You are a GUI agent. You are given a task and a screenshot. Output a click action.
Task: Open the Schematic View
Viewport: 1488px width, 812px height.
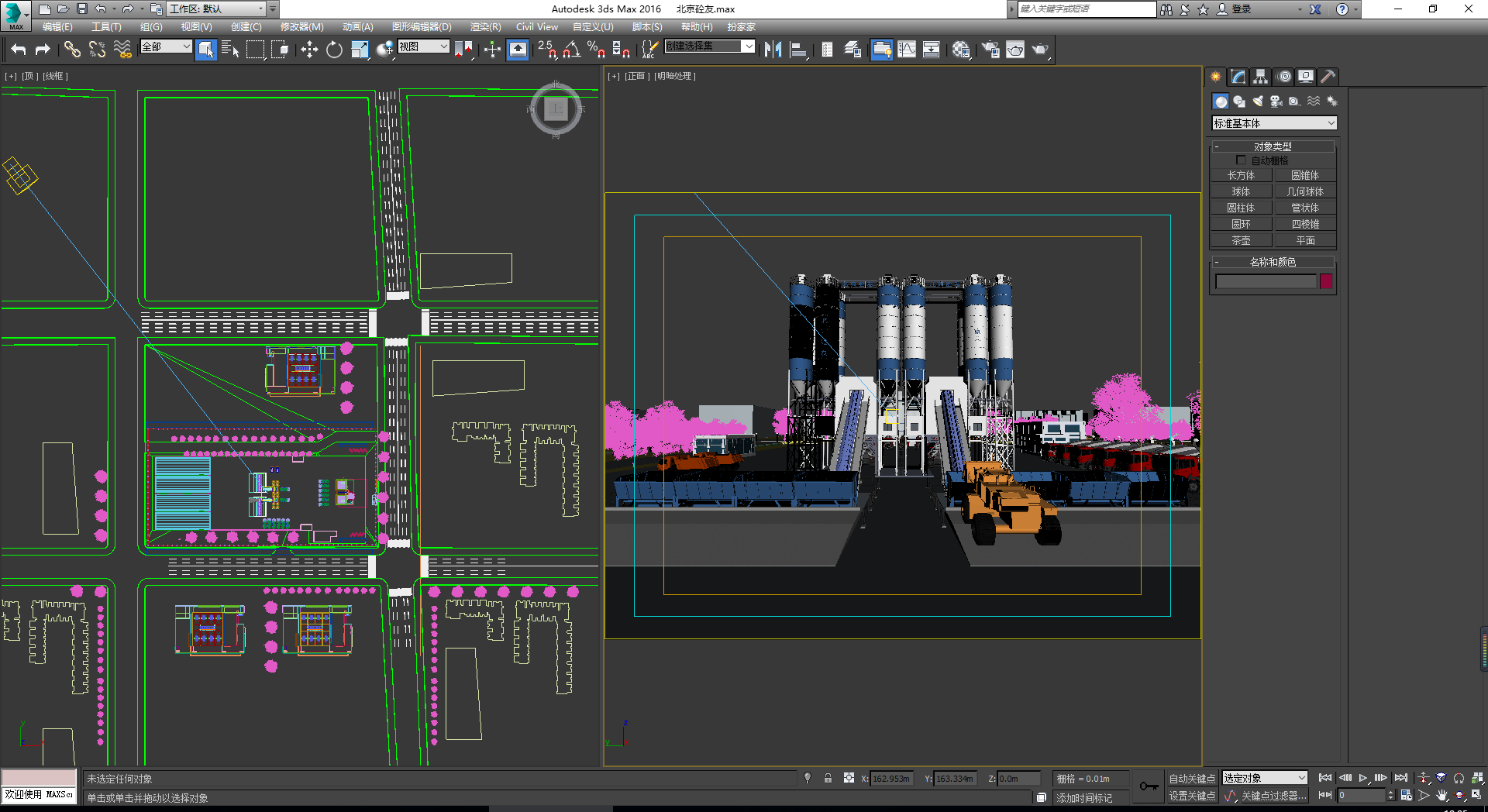tap(932, 50)
